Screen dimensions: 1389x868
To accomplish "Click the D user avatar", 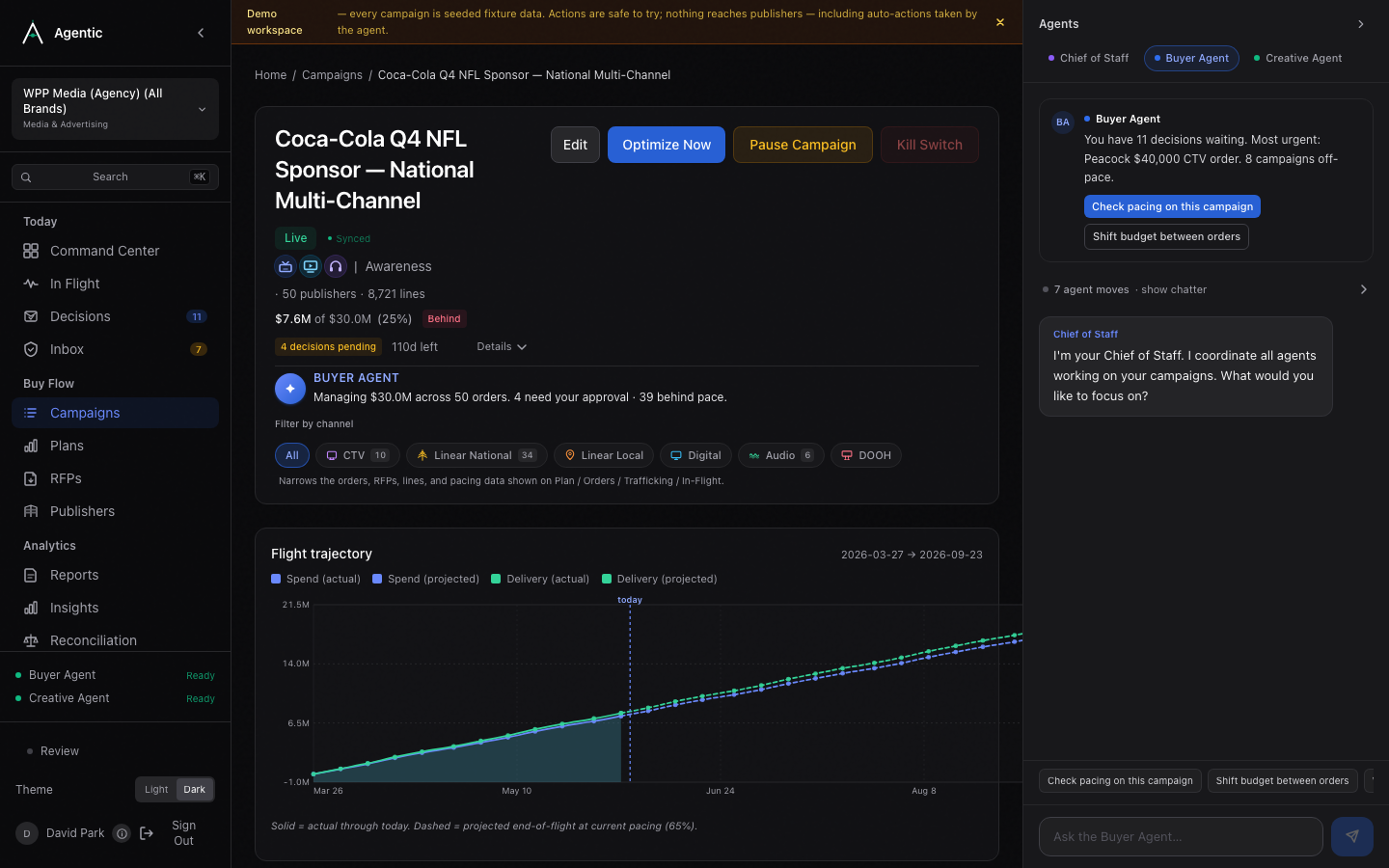I will point(27,833).
